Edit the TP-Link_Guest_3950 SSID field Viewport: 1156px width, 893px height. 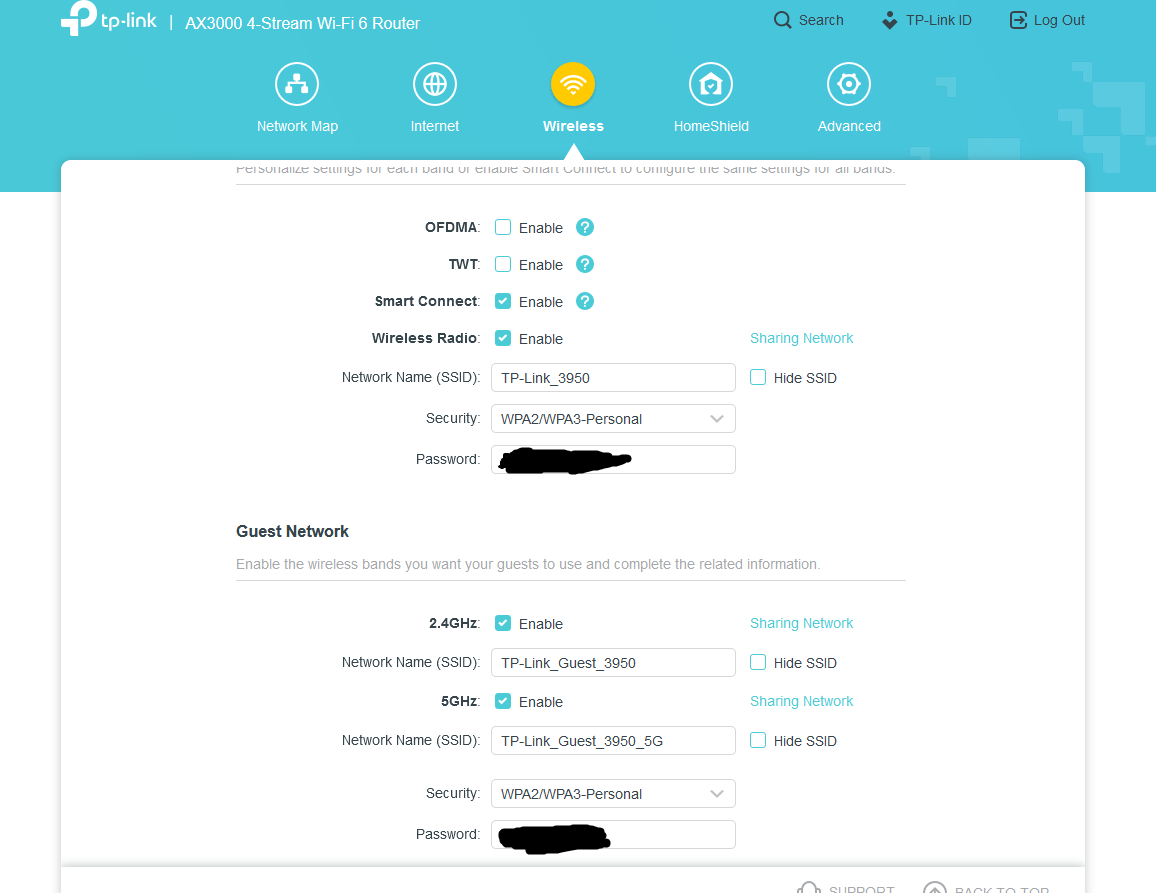pyautogui.click(x=613, y=663)
